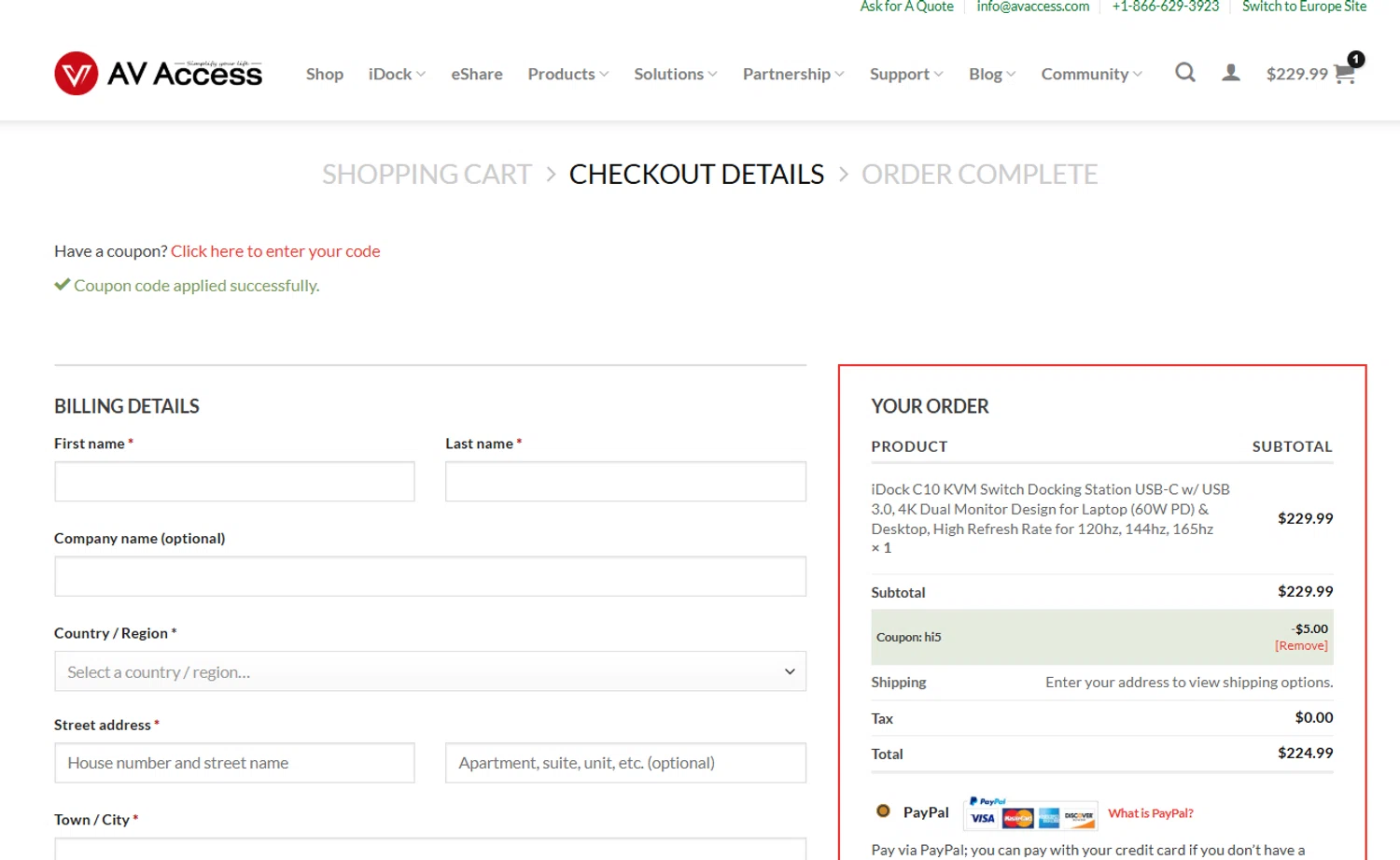Focus the Apartment, suite, unit field
The image size is (1400, 860).
pyautogui.click(x=625, y=763)
